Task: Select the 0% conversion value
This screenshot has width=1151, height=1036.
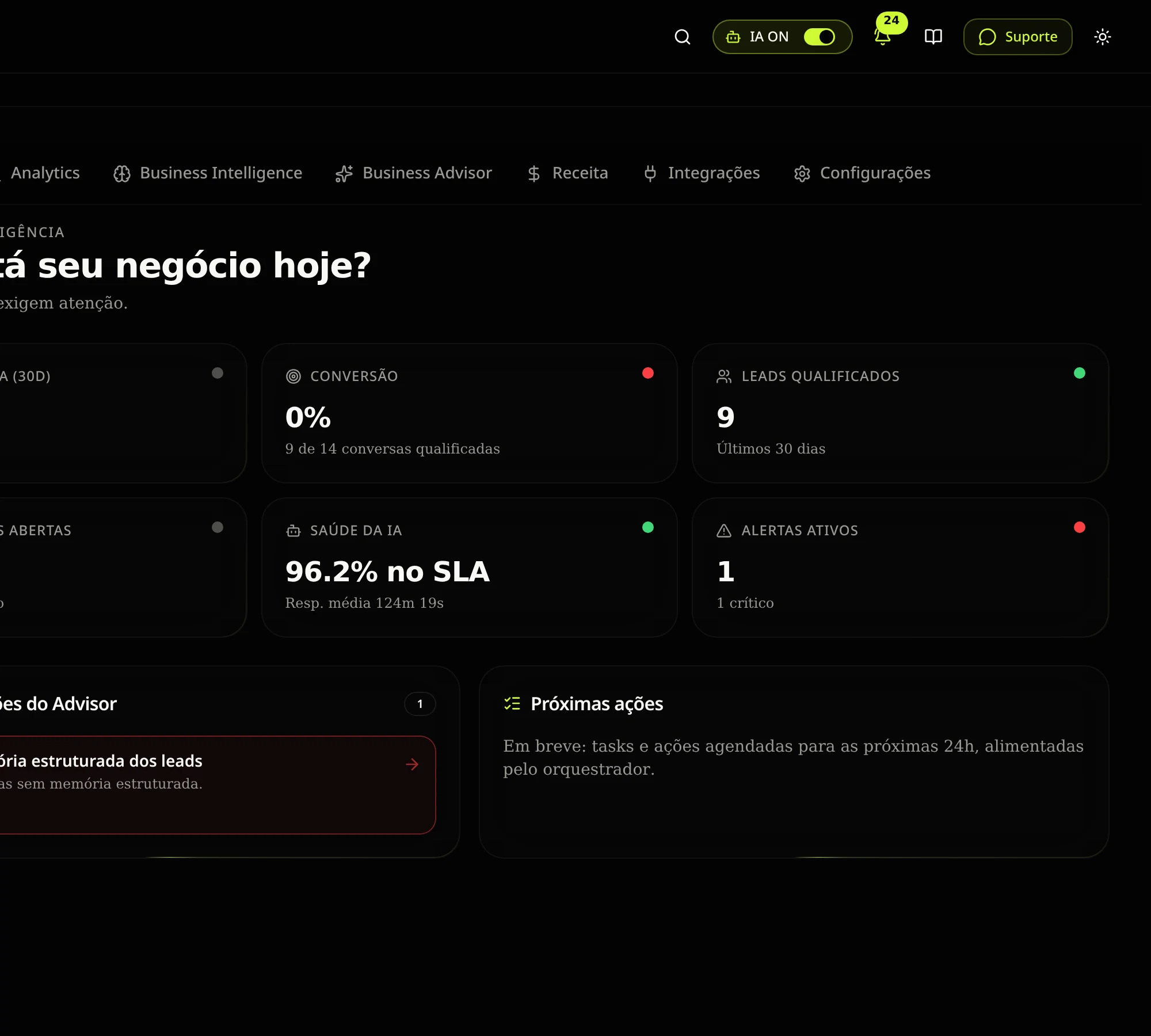Action: [x=308, y=417]
